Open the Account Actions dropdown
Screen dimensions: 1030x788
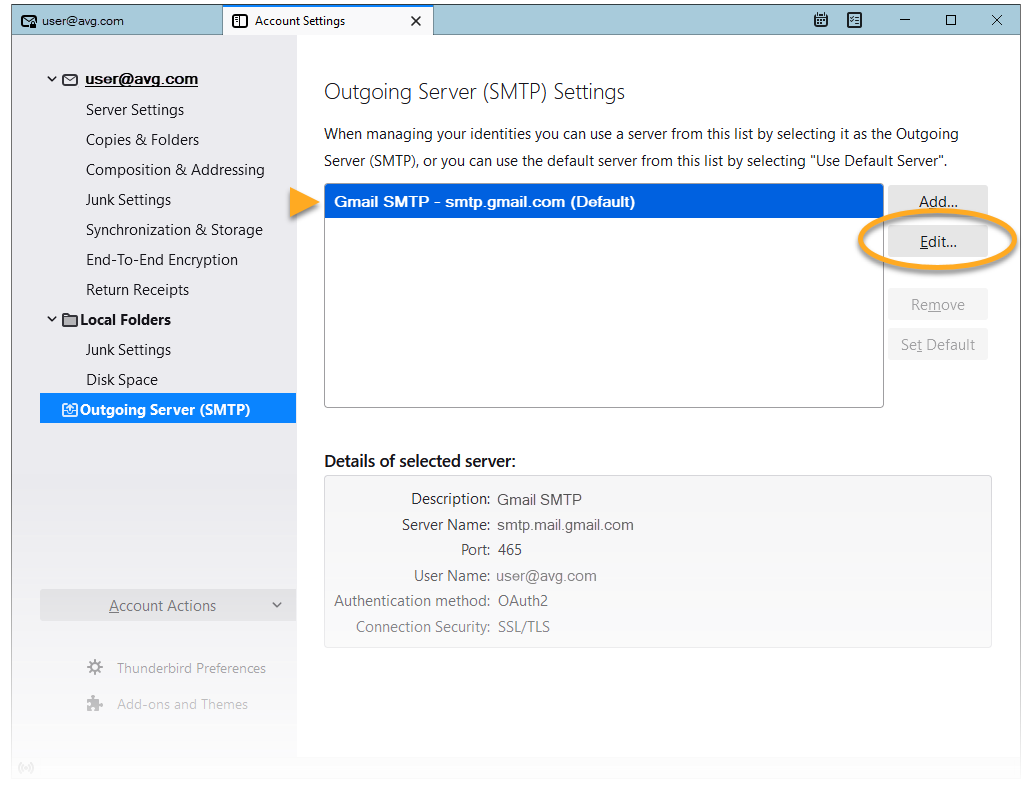click(x=168, y=605)
